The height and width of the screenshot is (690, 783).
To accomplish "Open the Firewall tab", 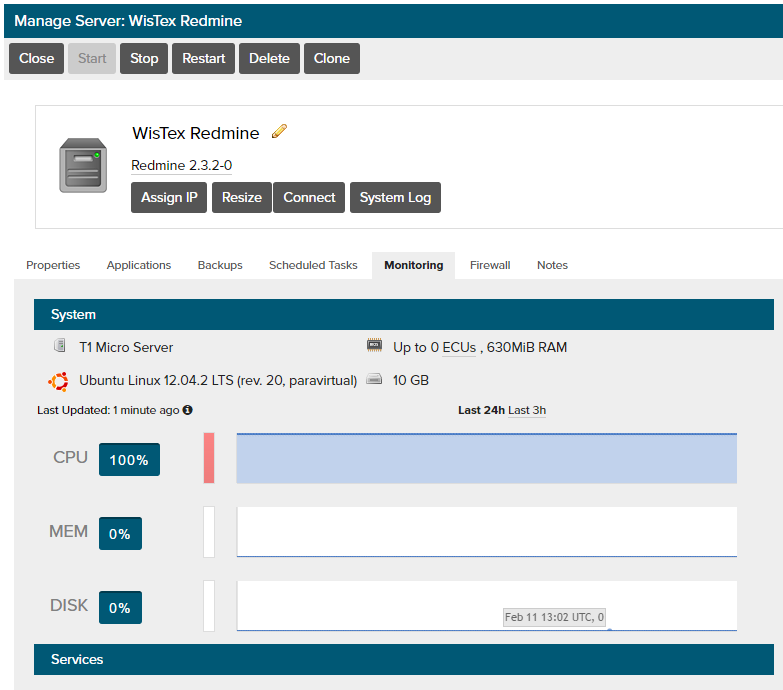I will (x=490, y=265).
